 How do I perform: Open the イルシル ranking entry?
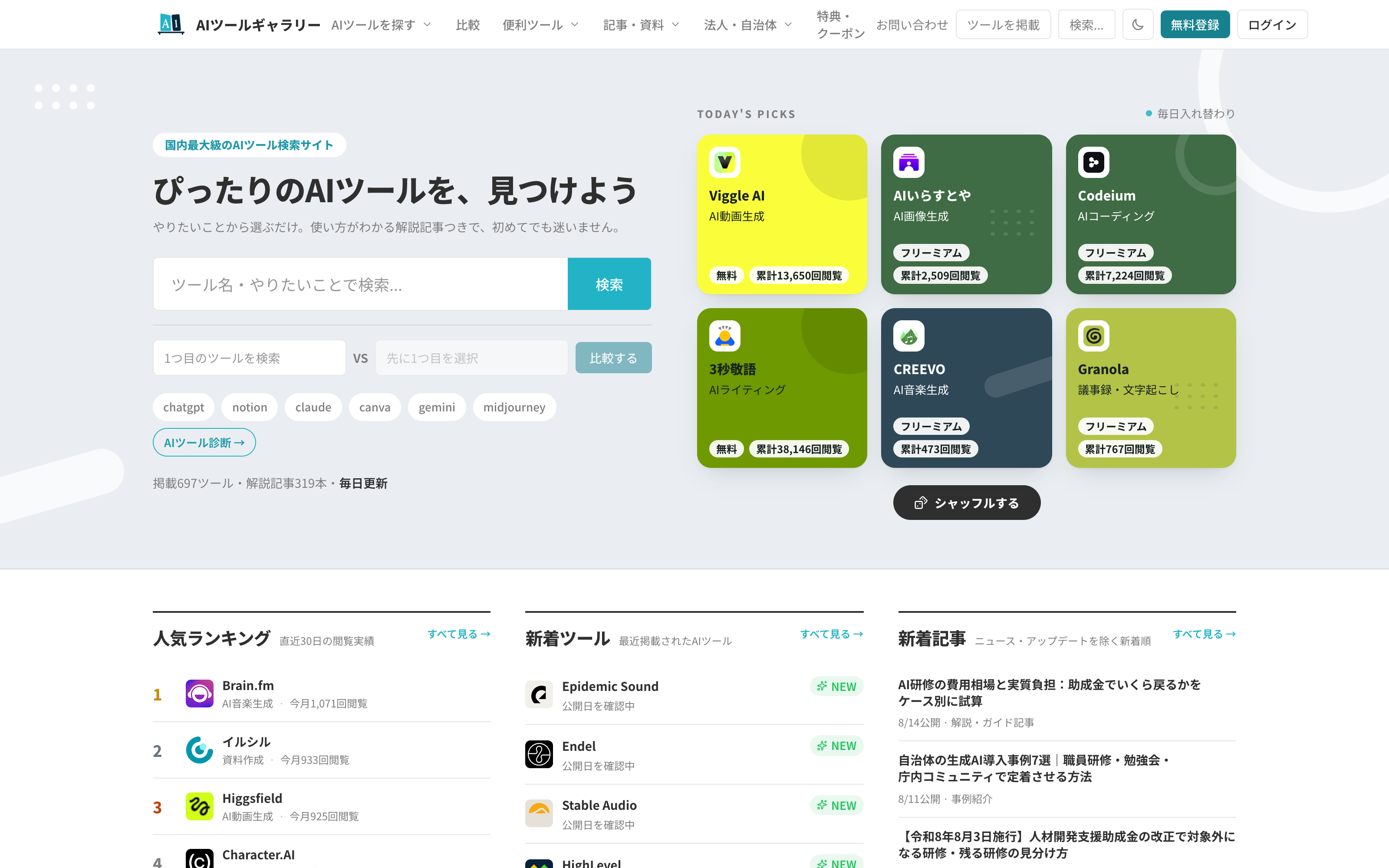(x=321, y=750)
